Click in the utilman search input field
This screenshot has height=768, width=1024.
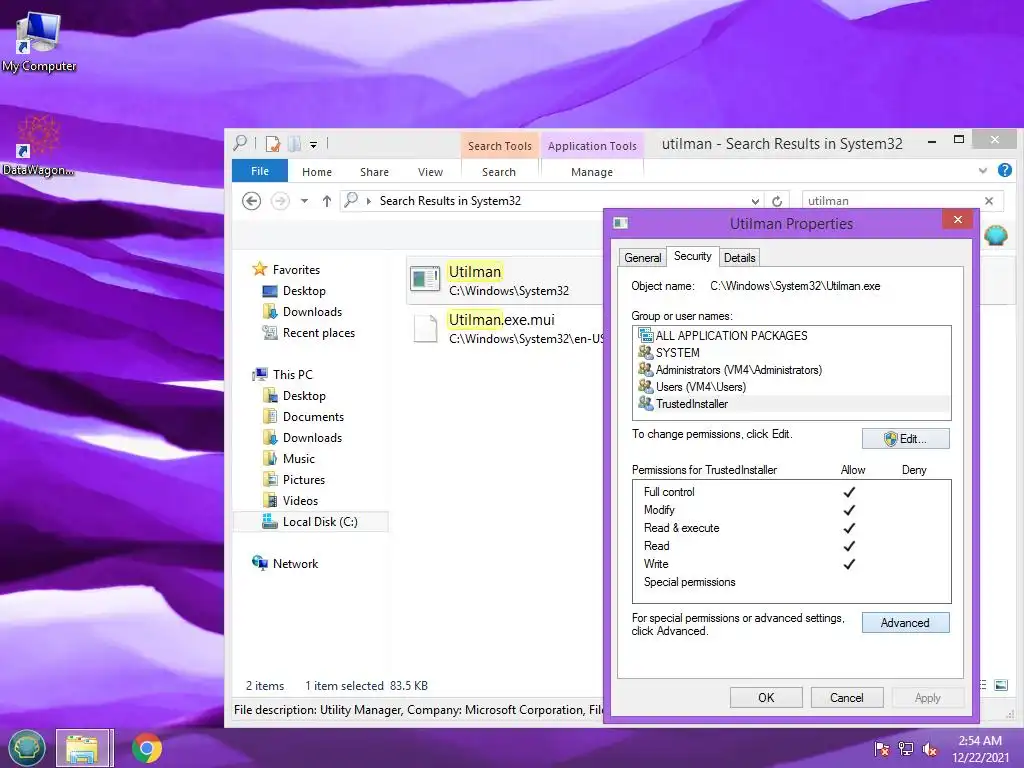pos(891,201)
